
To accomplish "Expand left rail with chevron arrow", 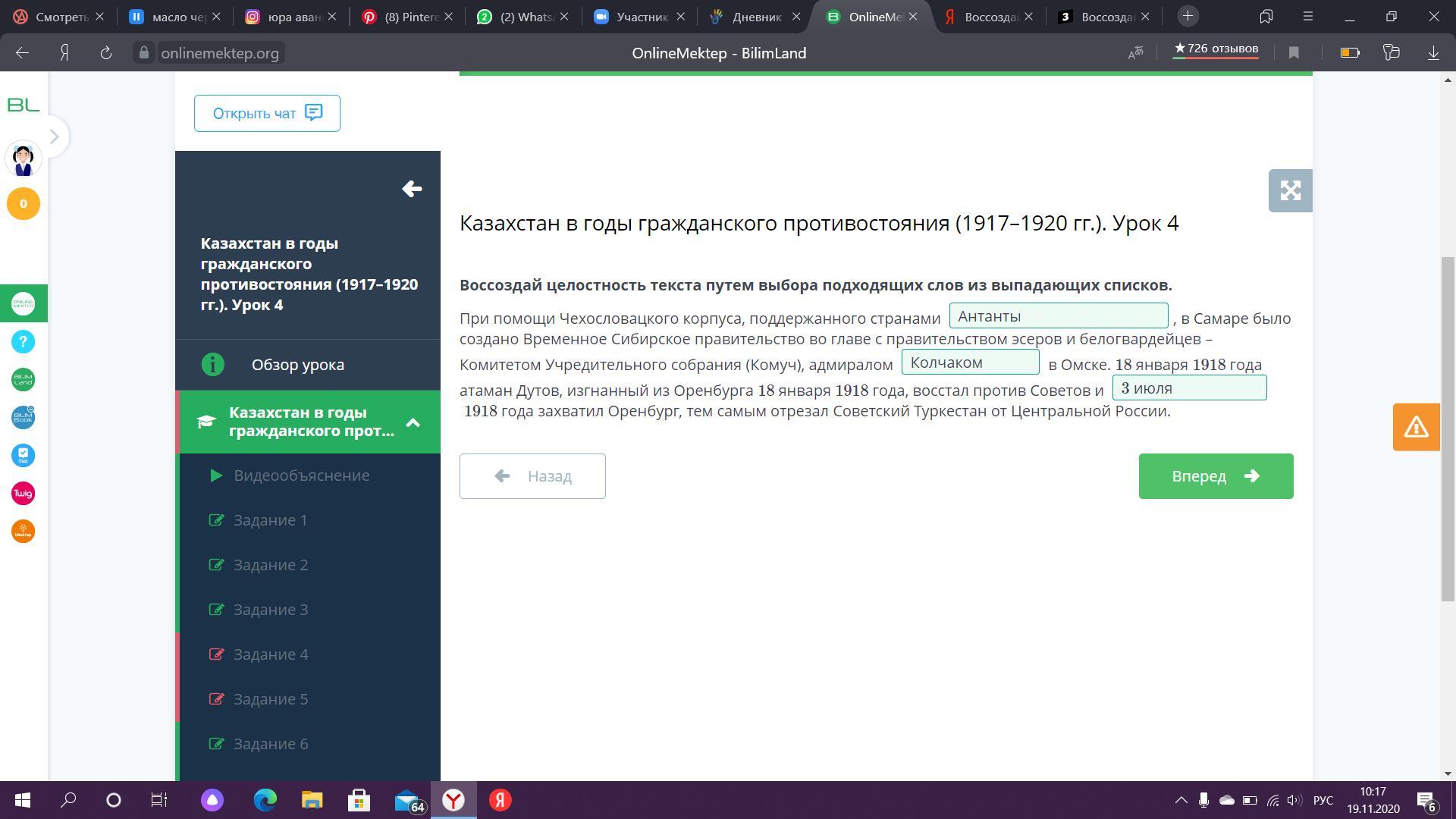I will pos(54,137).
